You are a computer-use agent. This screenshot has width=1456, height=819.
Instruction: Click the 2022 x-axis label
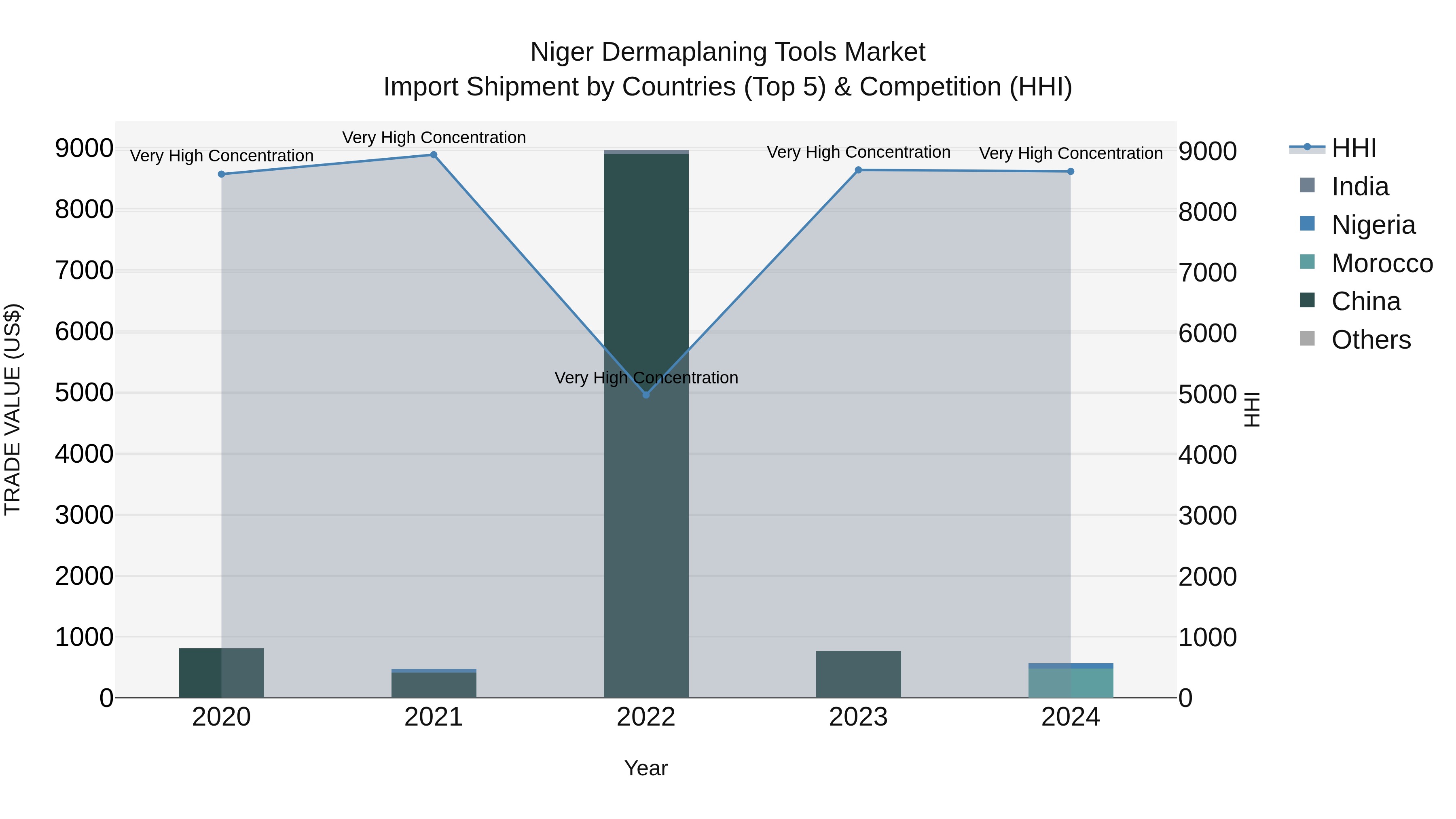[646, 717]
